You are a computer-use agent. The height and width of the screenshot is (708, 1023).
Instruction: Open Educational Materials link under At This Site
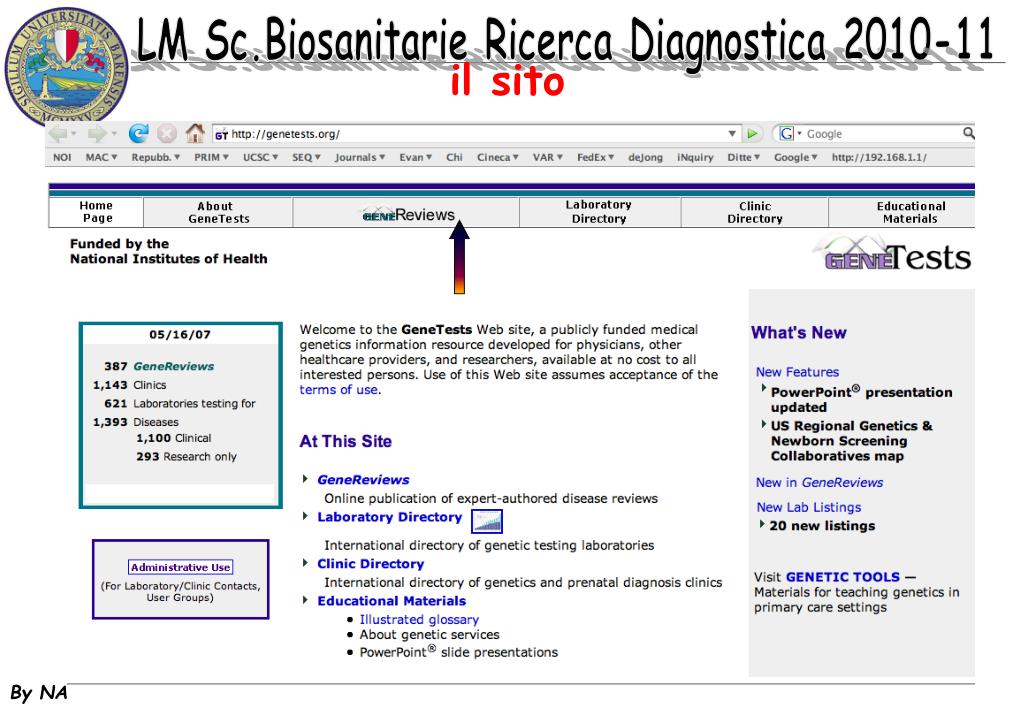click(391, 601)
